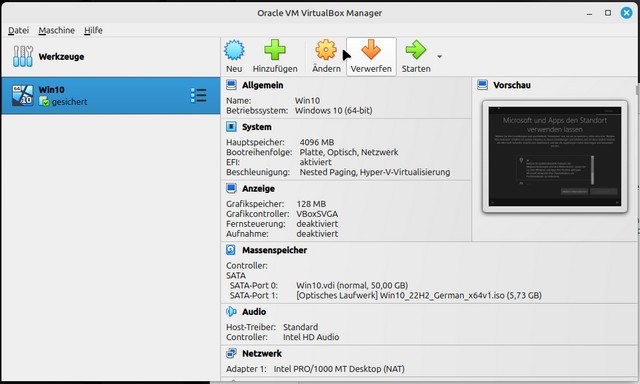Open the Starten dropdown arrow

click(440, 56)
